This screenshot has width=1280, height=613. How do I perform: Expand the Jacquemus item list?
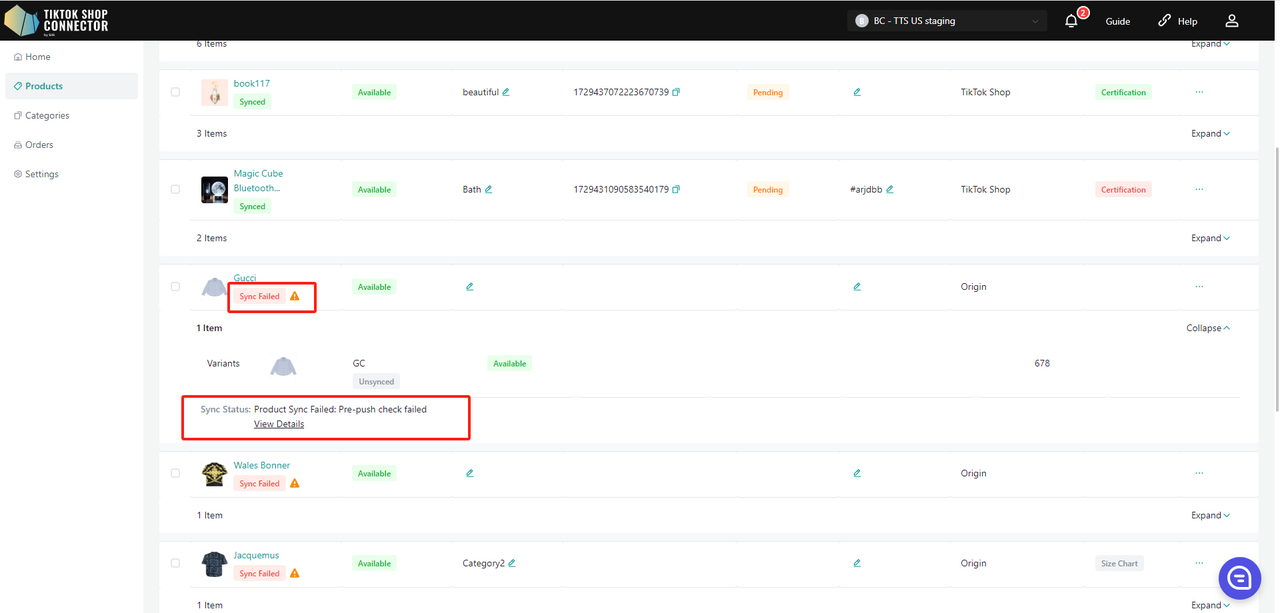pyautogui.click(x=1210, y=605)
